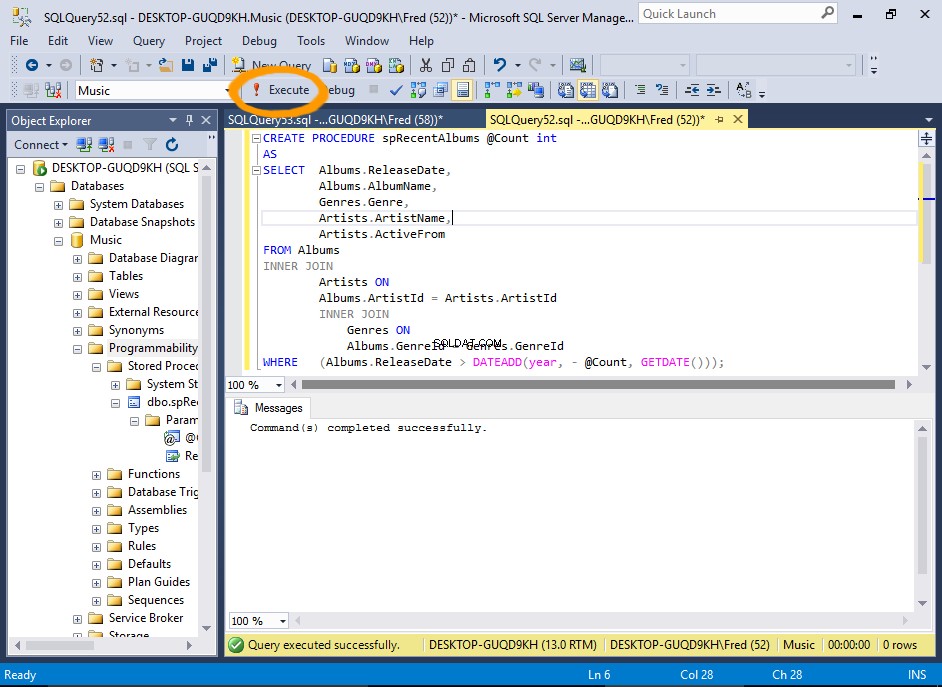Uncomment the selected lines icon
The width and height of the screenshot is (942, 687).
click(x=662, y=91)
